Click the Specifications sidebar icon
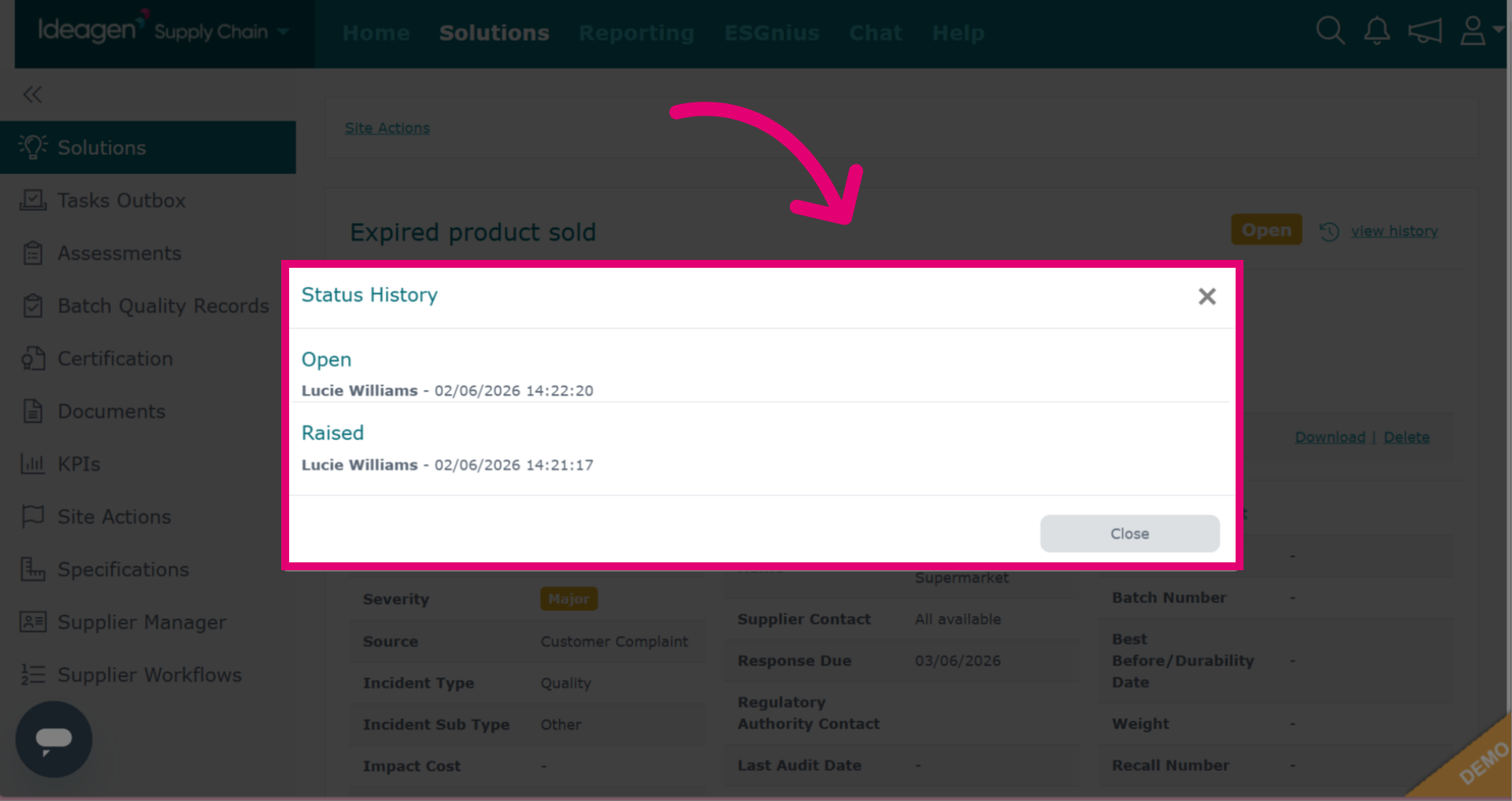The width and height of the screenshot is (1512, 801). click(33, 569)
